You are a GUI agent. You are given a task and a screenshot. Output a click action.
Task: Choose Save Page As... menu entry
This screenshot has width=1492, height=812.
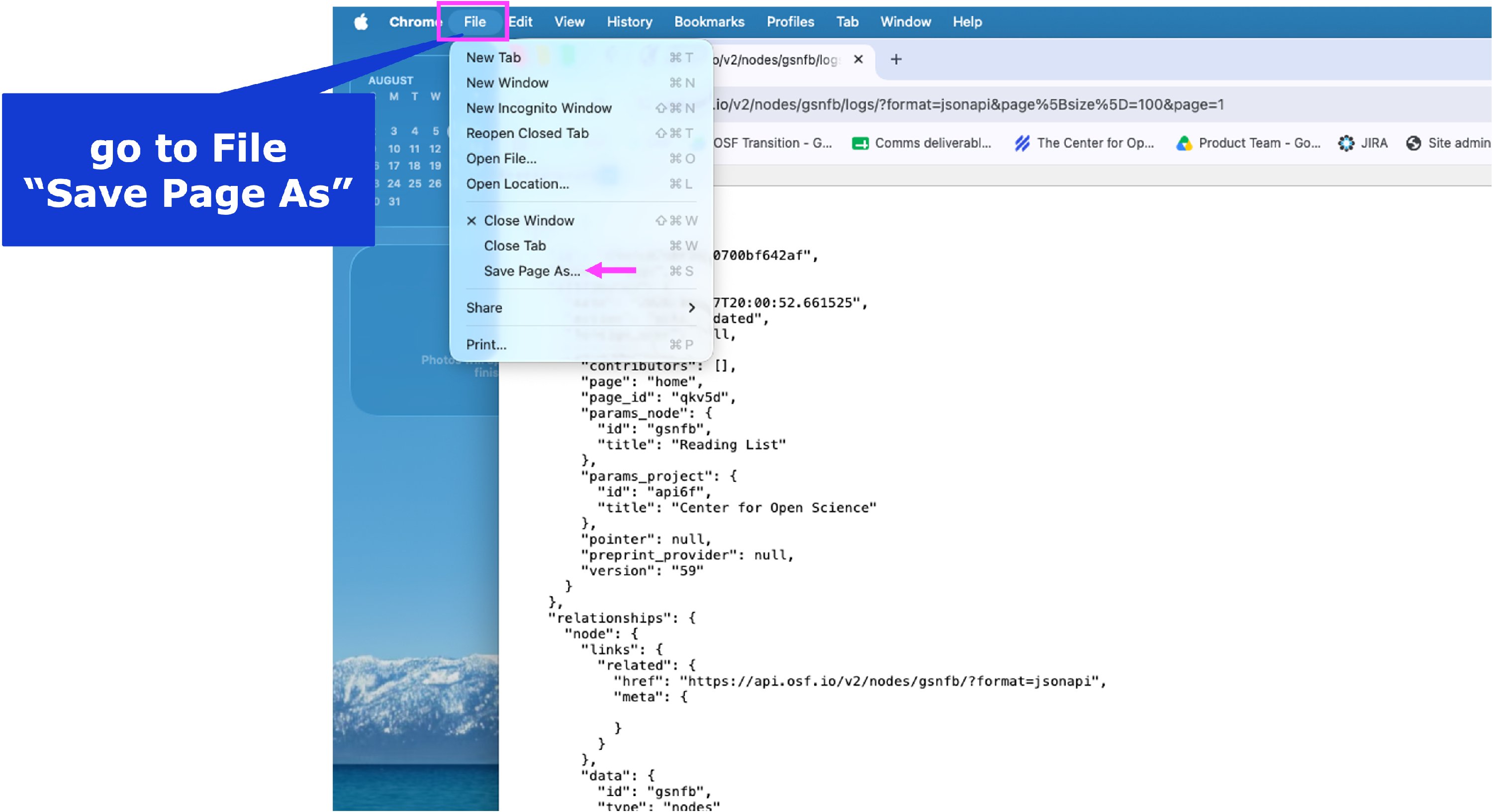click(580, 271)
